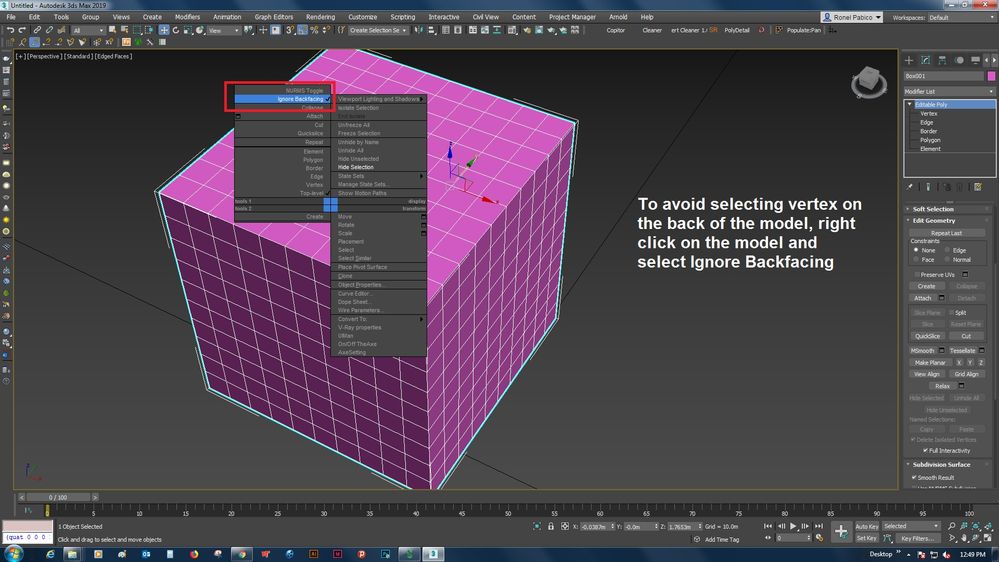
Task: Open the Graph Editors menu
Action: pos(273,17)
